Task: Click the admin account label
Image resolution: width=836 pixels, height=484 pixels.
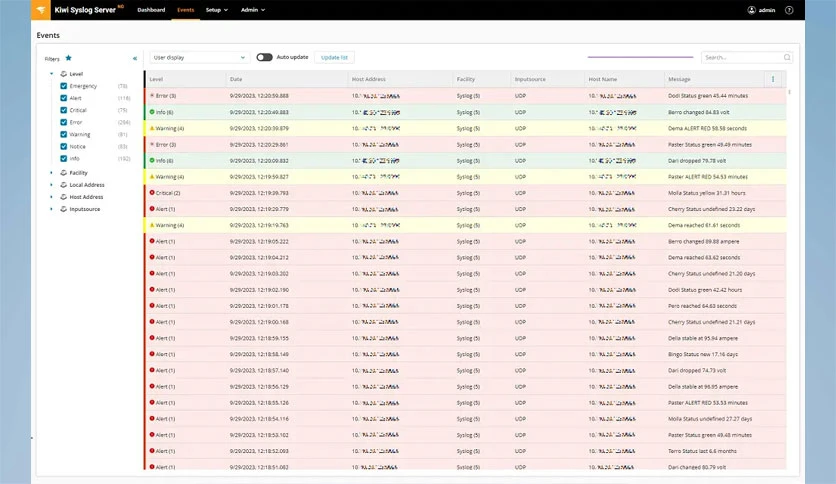Action: (767, 10)
